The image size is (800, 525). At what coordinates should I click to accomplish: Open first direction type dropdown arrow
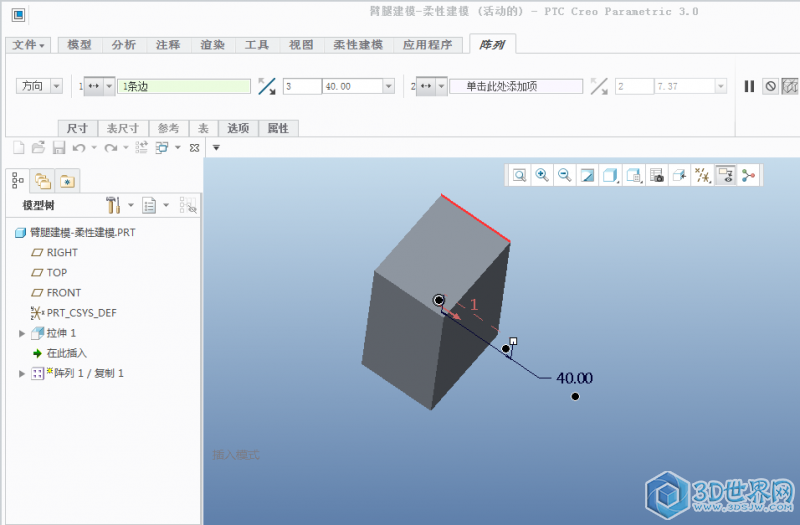click(x=109, y=86)
